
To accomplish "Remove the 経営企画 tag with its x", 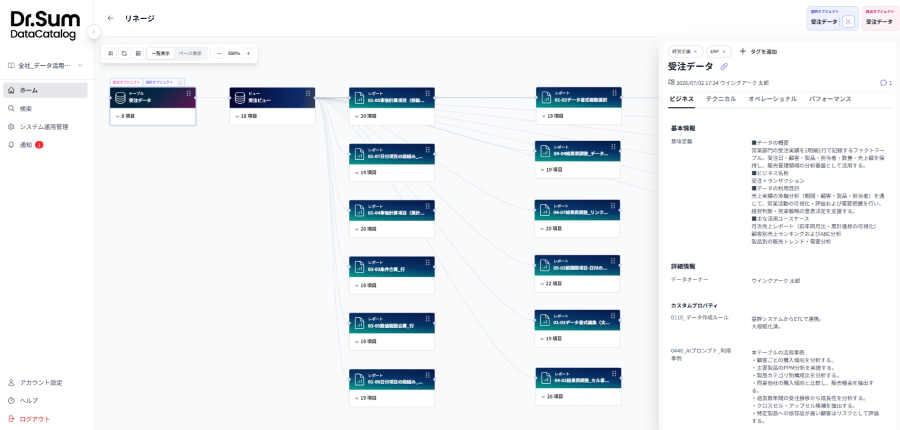I will tap(696, 52).
